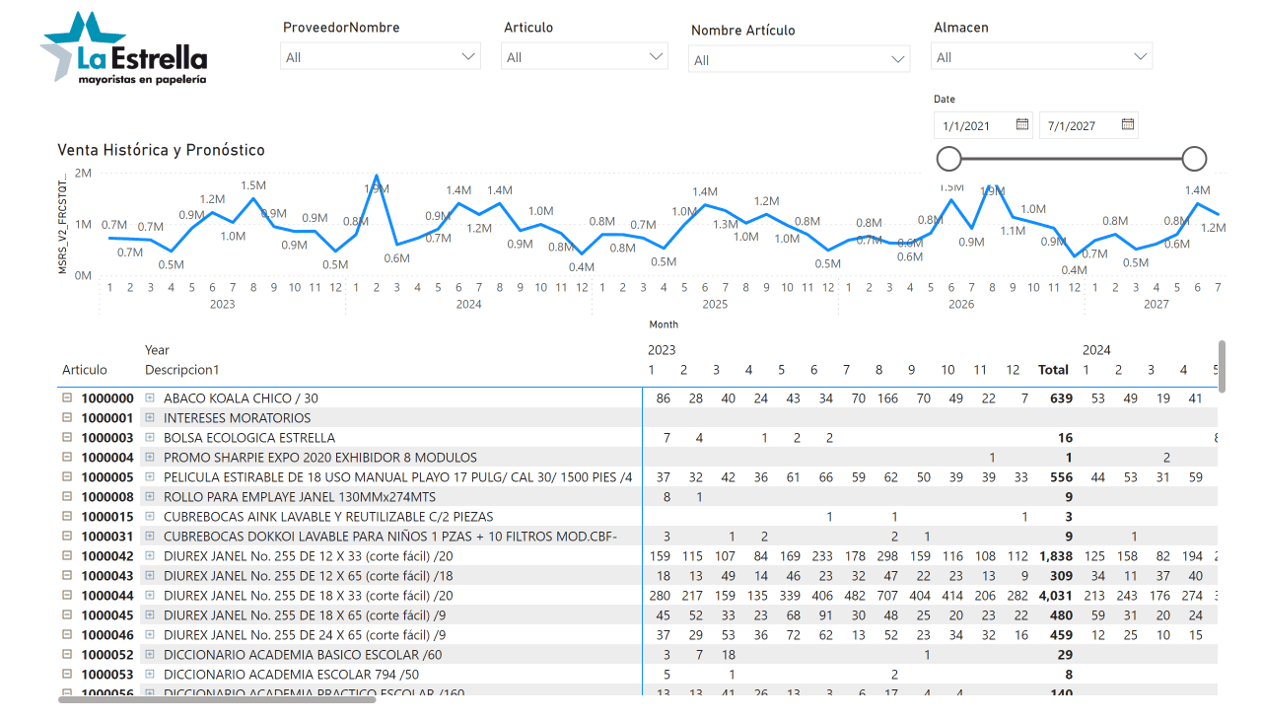Click the chart title Venta Histórica y Pronóstico
1262x720 pixels.
click(161, 150)
